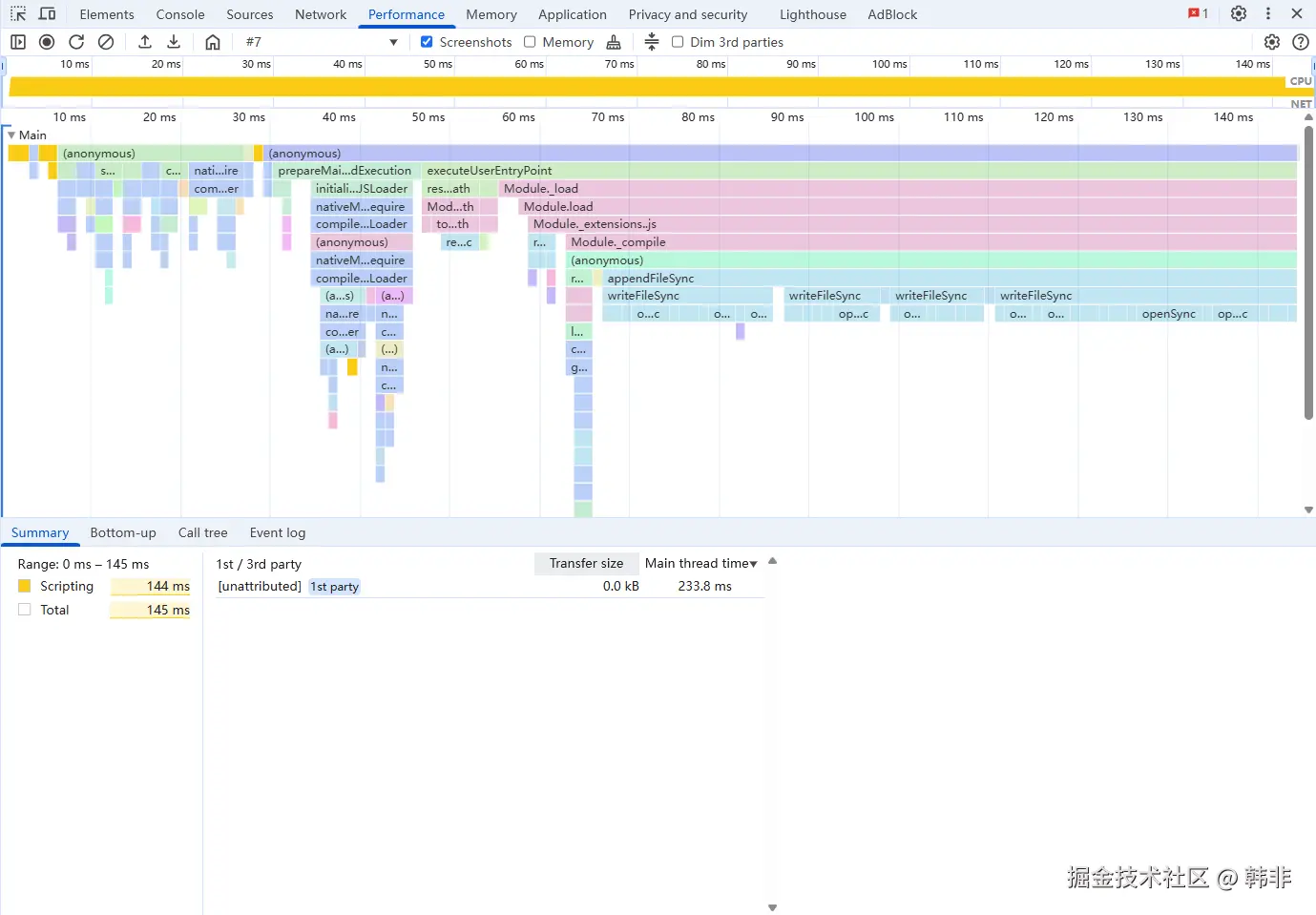Upload a profile using the upload icon
The width and height of the screenshot is (1316, 915).
click(x=145, y=42)
